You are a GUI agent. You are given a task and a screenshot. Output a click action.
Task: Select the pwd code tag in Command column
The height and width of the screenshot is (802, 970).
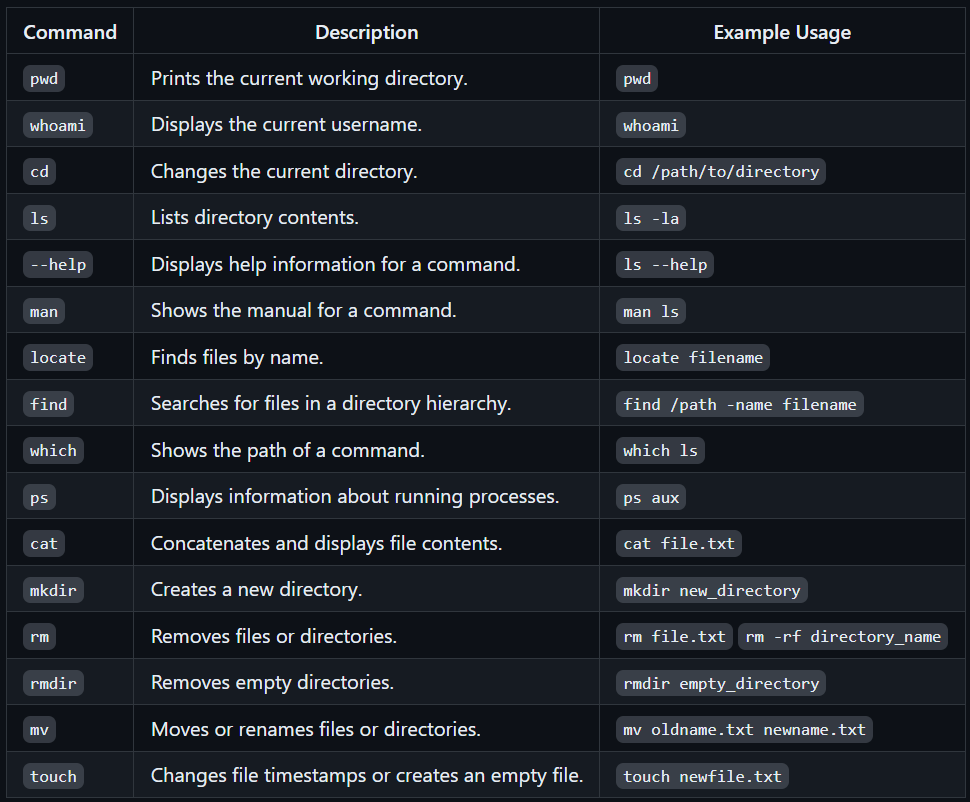click(x=44, y=79)
